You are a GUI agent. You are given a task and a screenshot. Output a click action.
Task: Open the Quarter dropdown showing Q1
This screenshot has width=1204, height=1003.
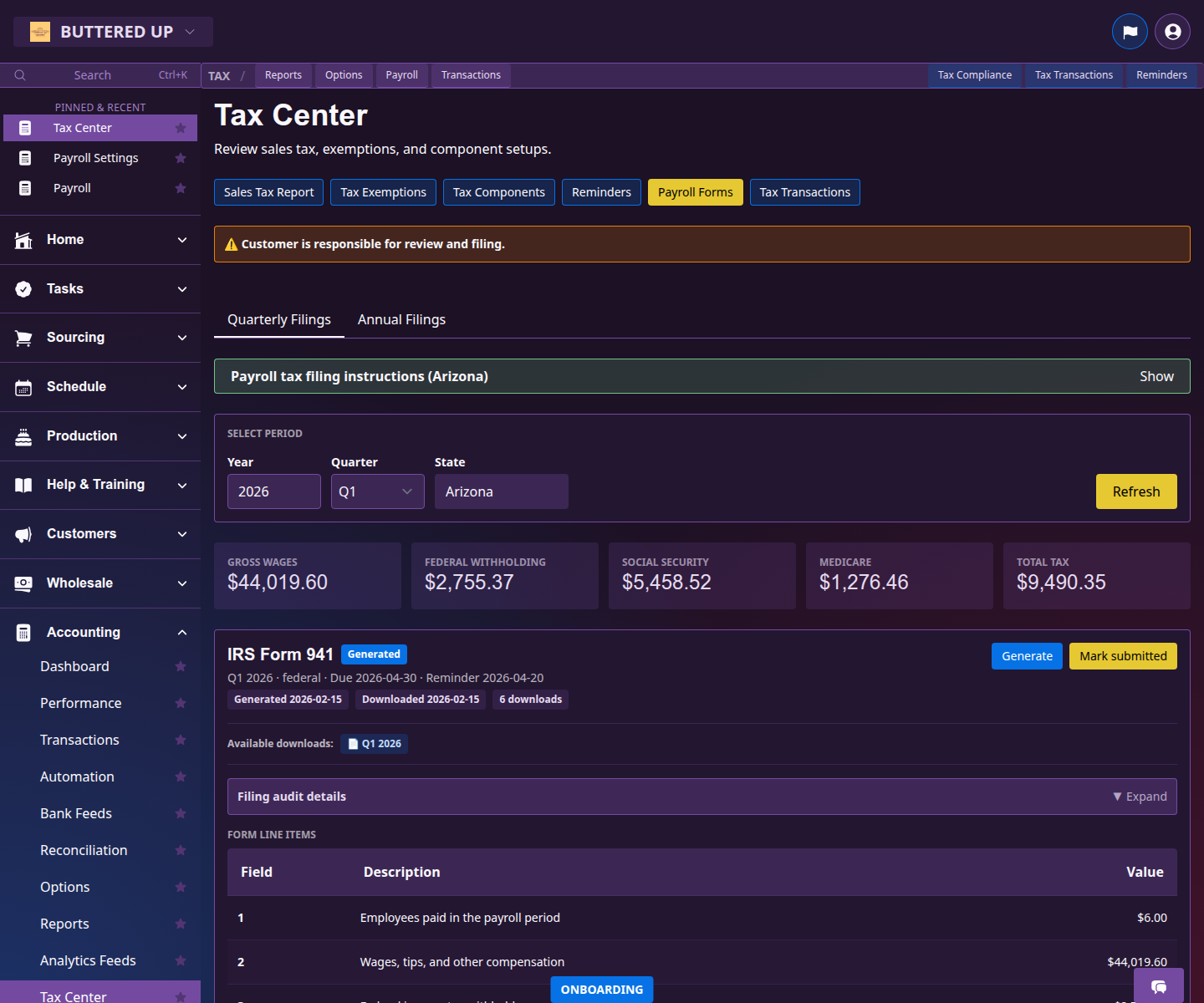click(377, 491)
